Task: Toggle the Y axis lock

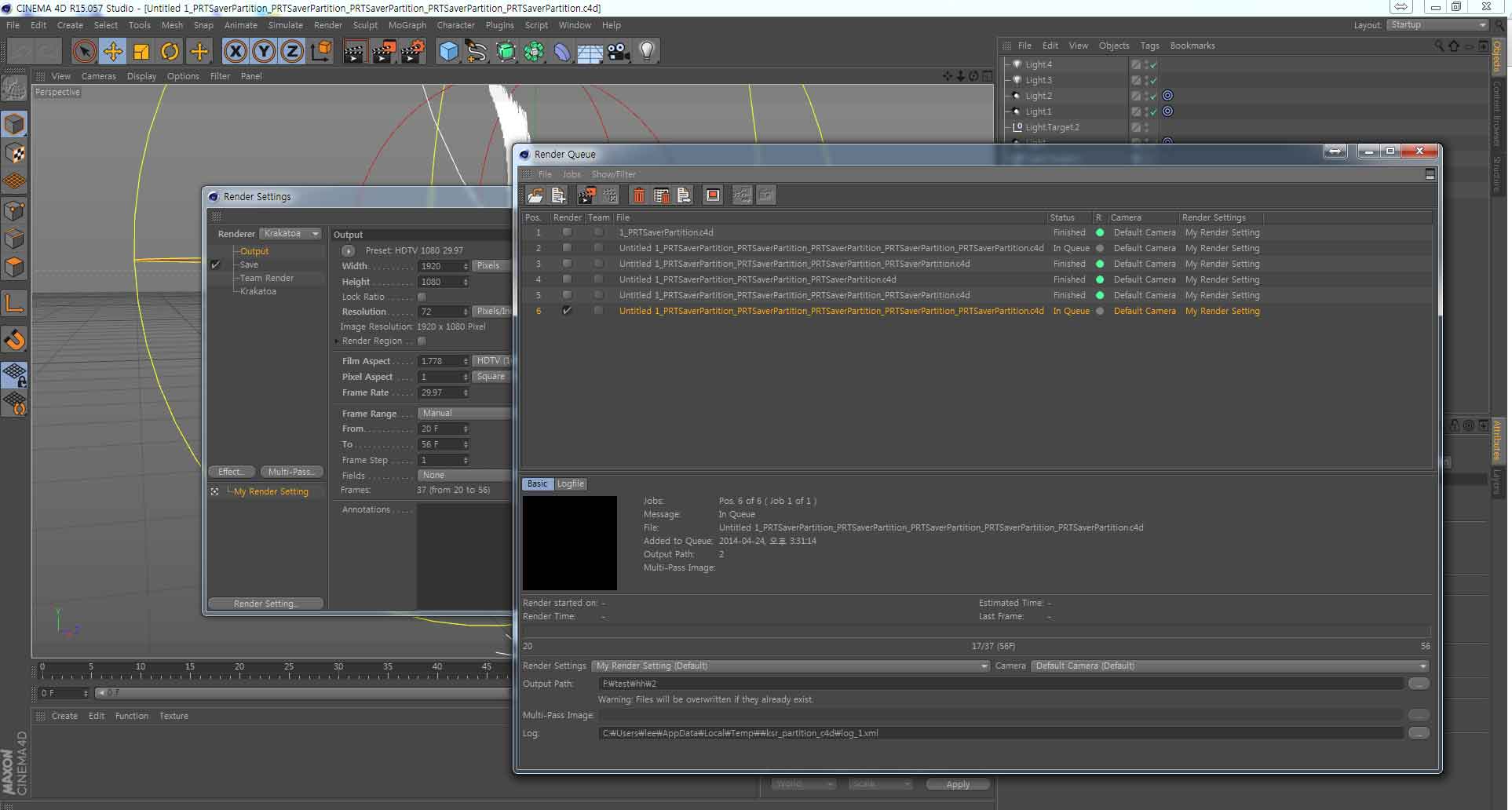Action: (264, 52)
